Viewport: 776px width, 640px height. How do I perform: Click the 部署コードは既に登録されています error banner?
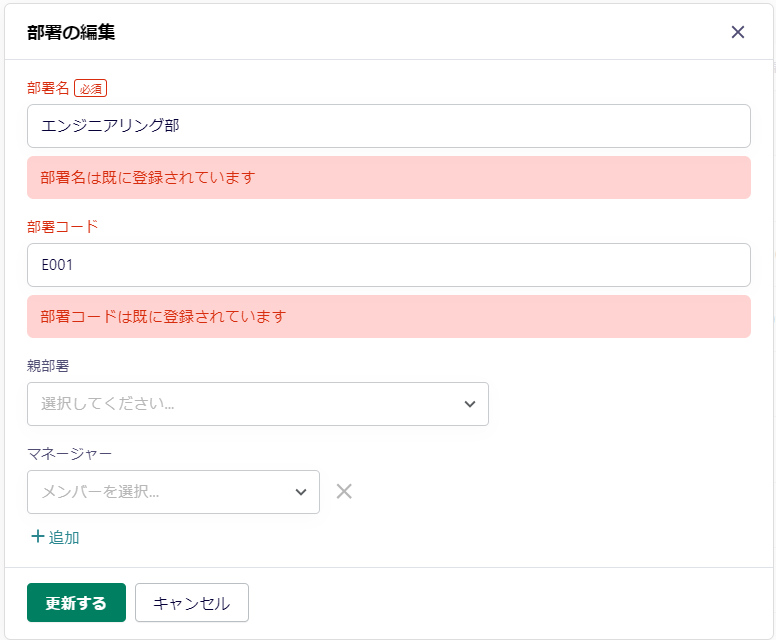[164, 317]
